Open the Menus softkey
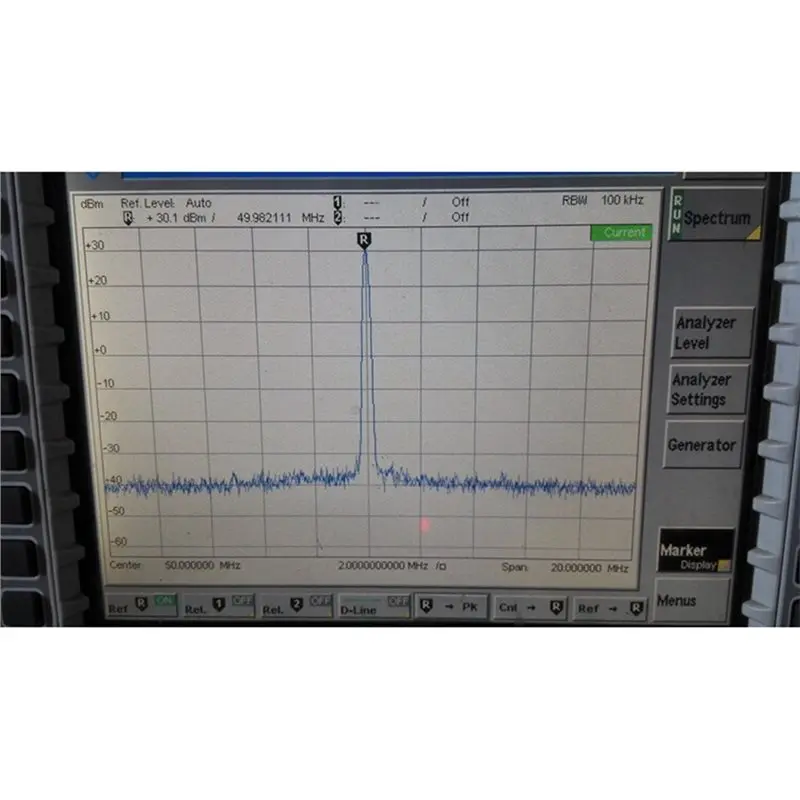This screenshot has height=800, width=800. pos(691,601)
